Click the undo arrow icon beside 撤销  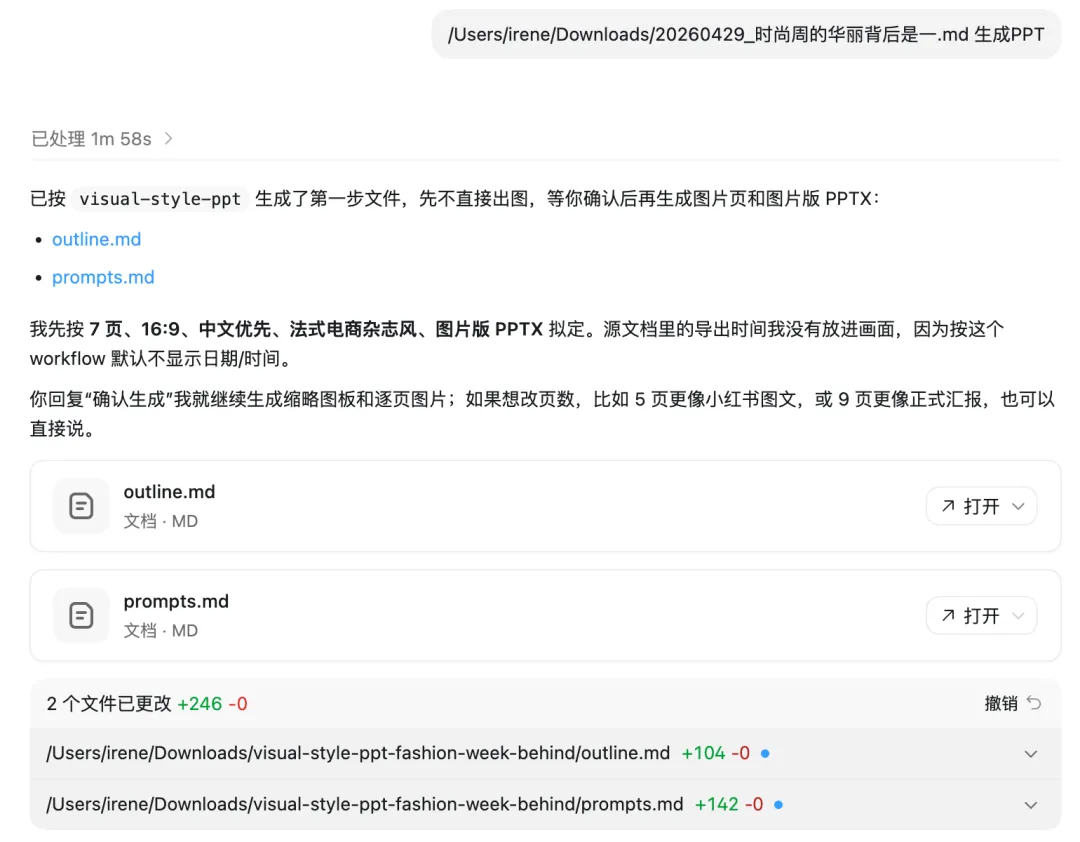click(x=1034, y=703)
